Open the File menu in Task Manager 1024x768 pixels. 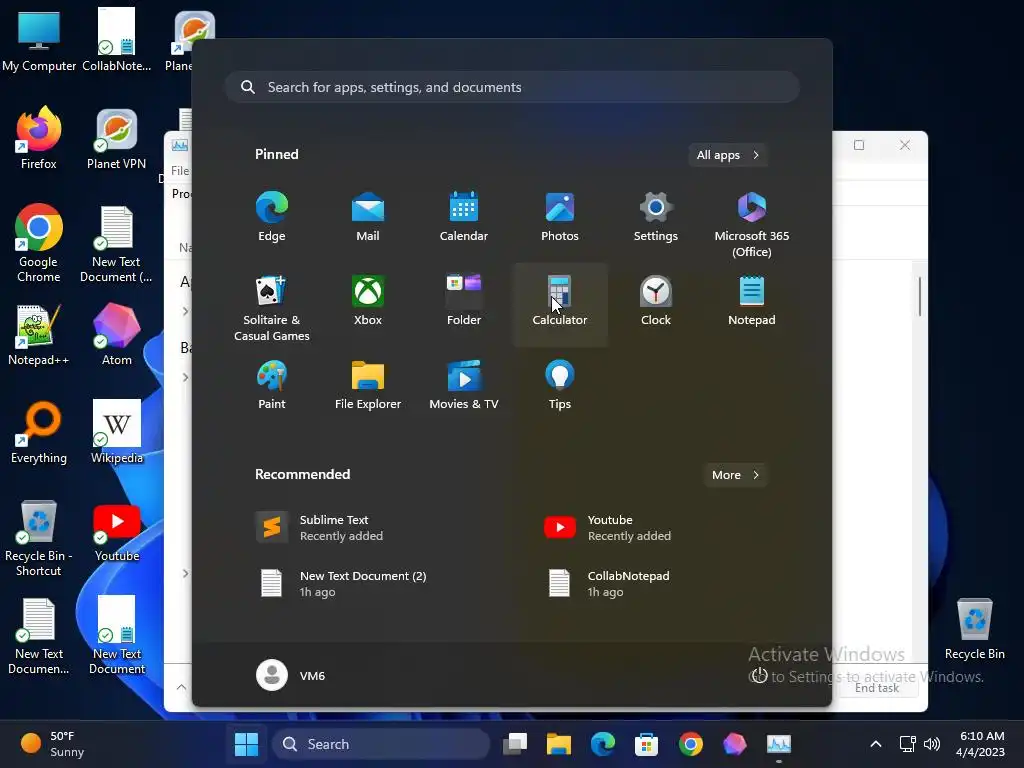pos(180,170)
